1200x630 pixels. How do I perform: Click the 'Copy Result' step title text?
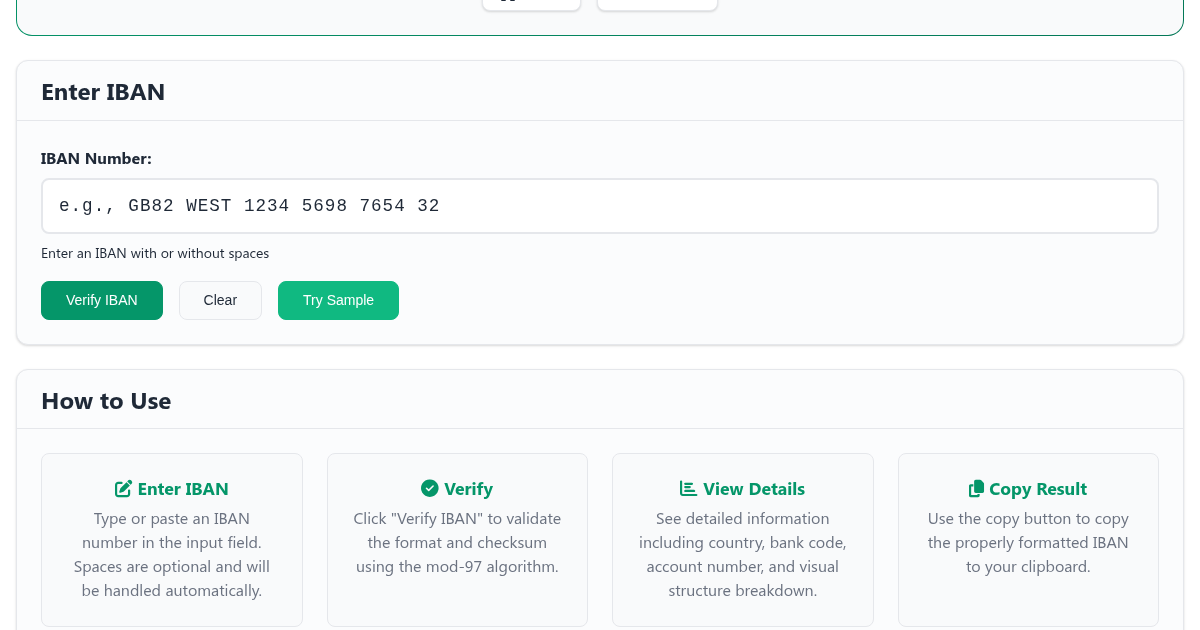click(1038, 489)
